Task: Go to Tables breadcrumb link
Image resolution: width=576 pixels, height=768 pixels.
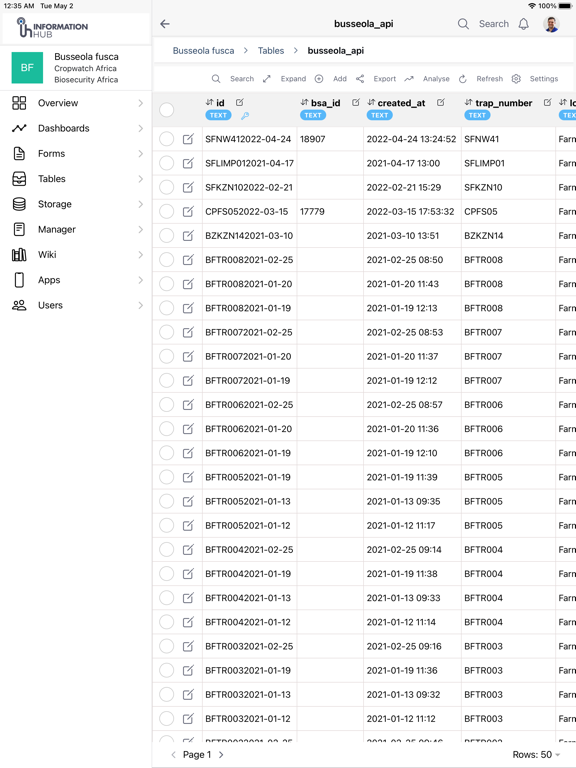Action: tap(271, 50)
